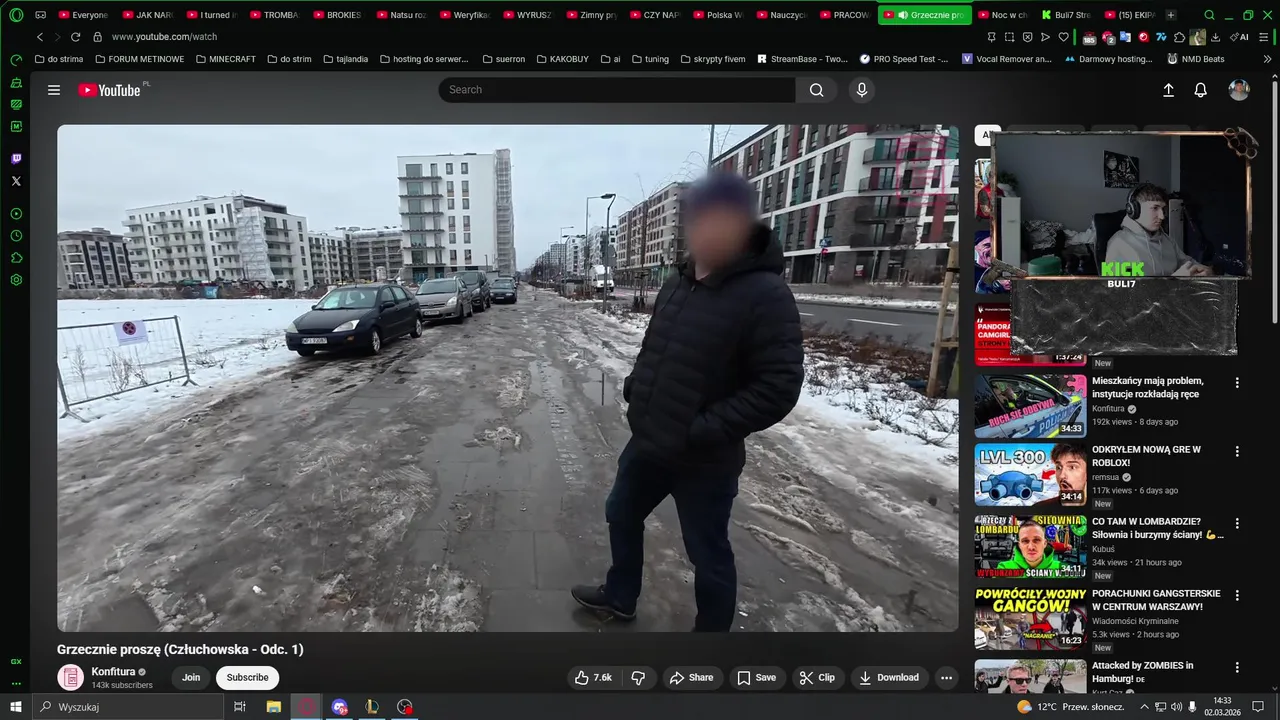
Task: Open options for ODKRYŁEM NOWĄ GRE W ROBLOX
Action: tap(1237, 452)
